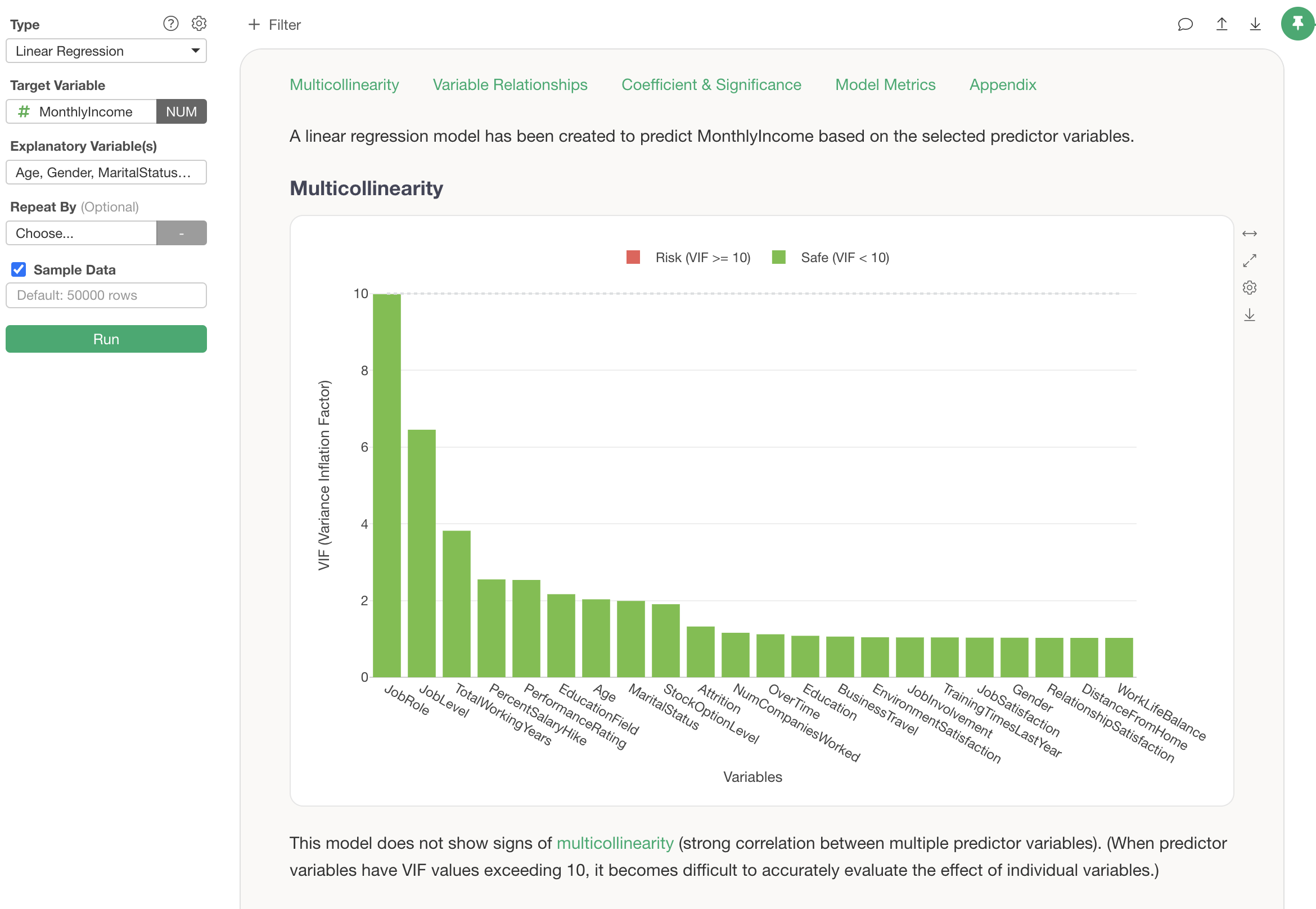Click chart horizontal expand arrows icon
The height and width of the screenshot is (909, 1316).
tap(1250, 234)
